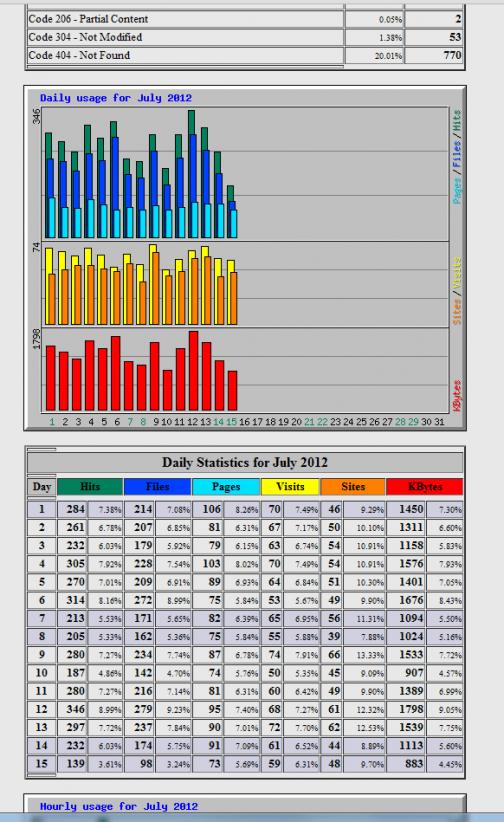Click the 770 count for Code 404
Image resolution: width=504 pixels, height=822 pixels.
point(452,55)
